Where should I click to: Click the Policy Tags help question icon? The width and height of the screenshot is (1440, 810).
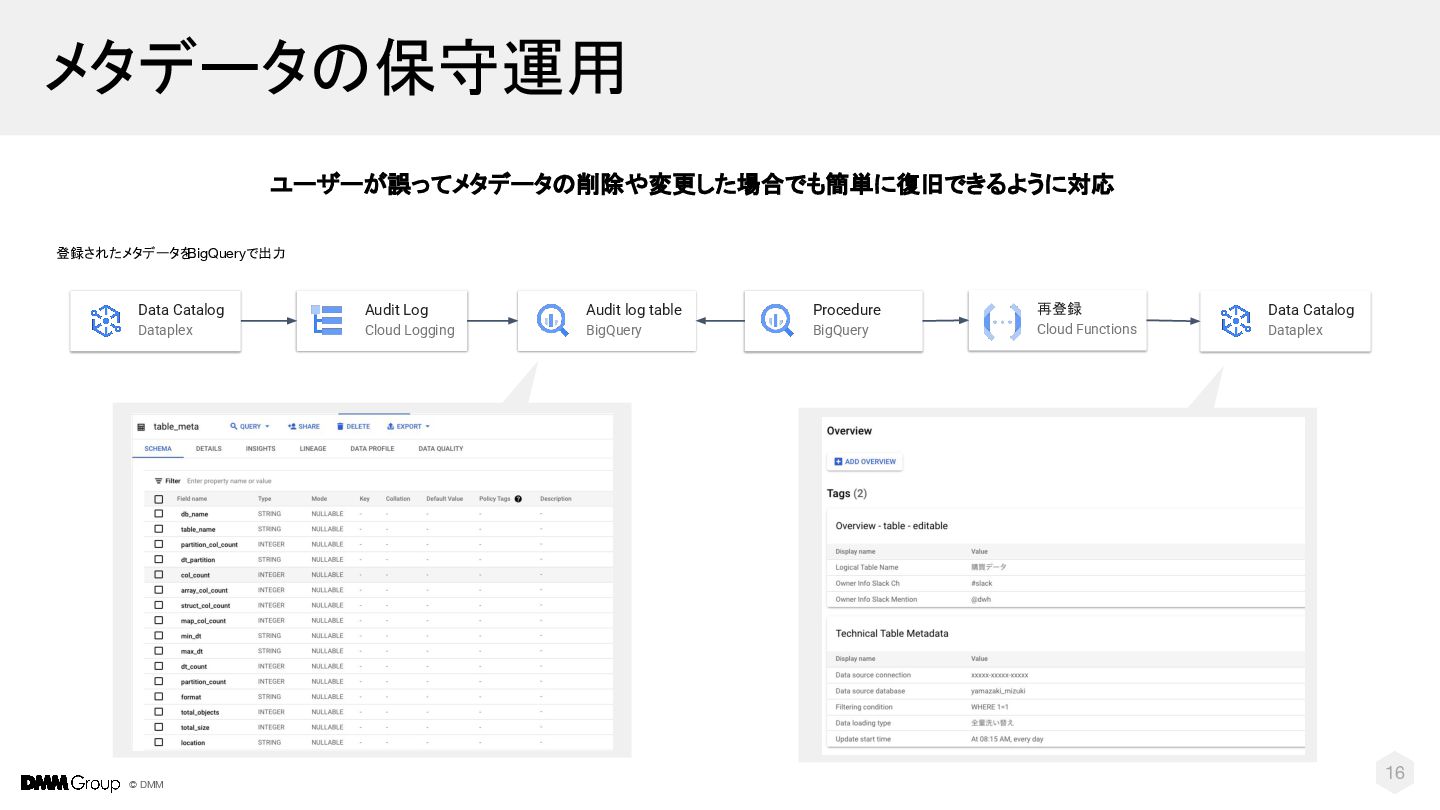tap(518, 499)
